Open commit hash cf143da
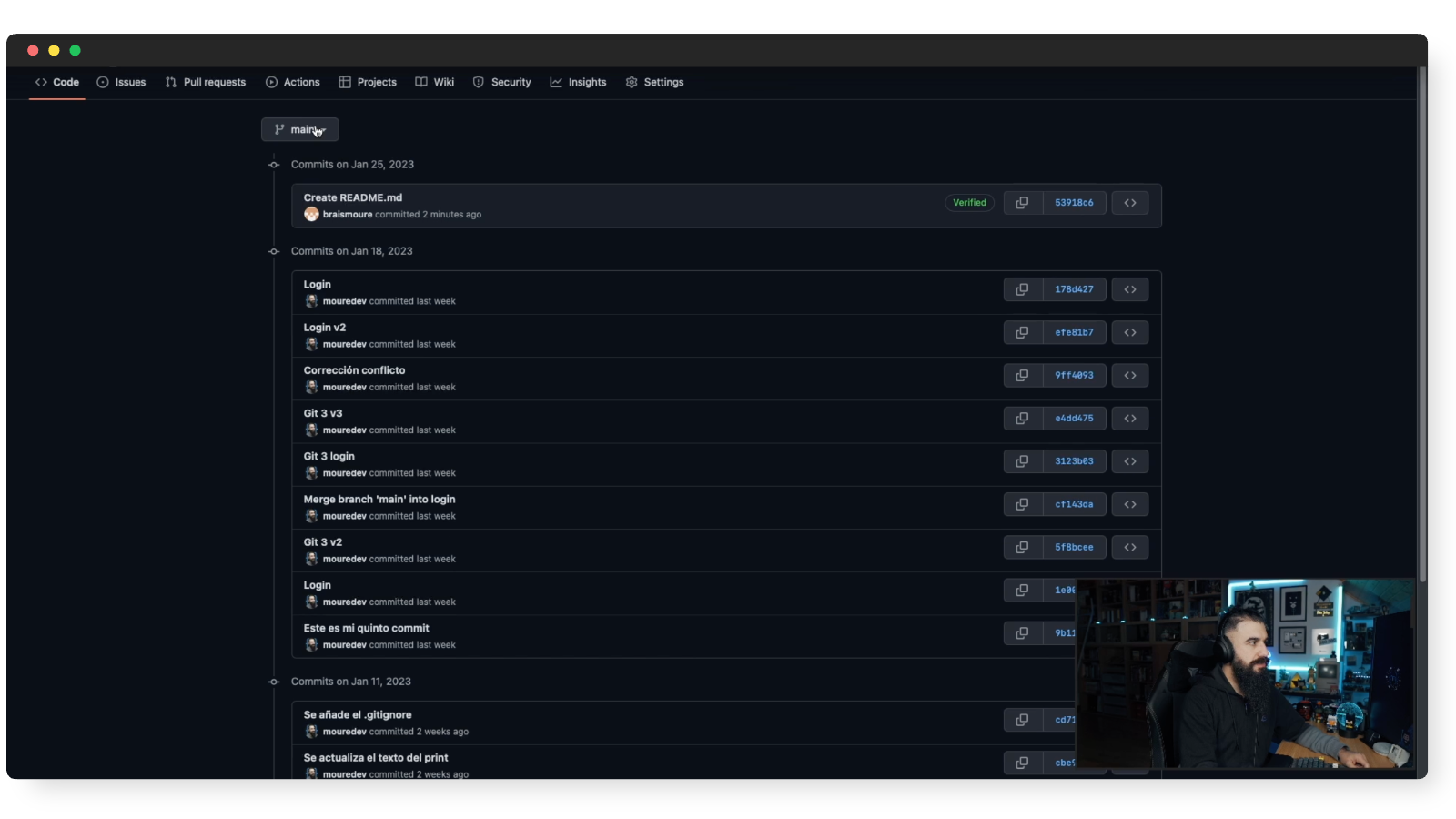This screenshot has width=1456, height=819. [1074, 504]
